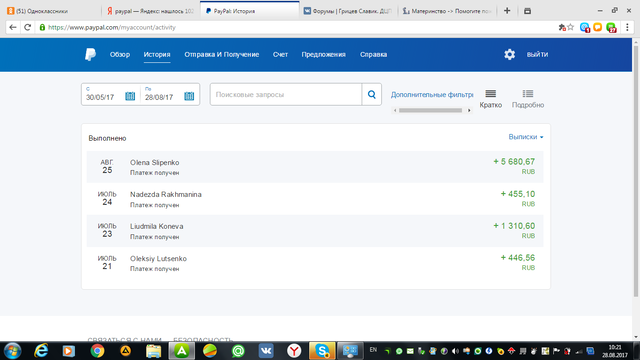Open the end date calendar icon
Image resolution: width=640 pixels, height=360 pixels.
tap(189, 96)
